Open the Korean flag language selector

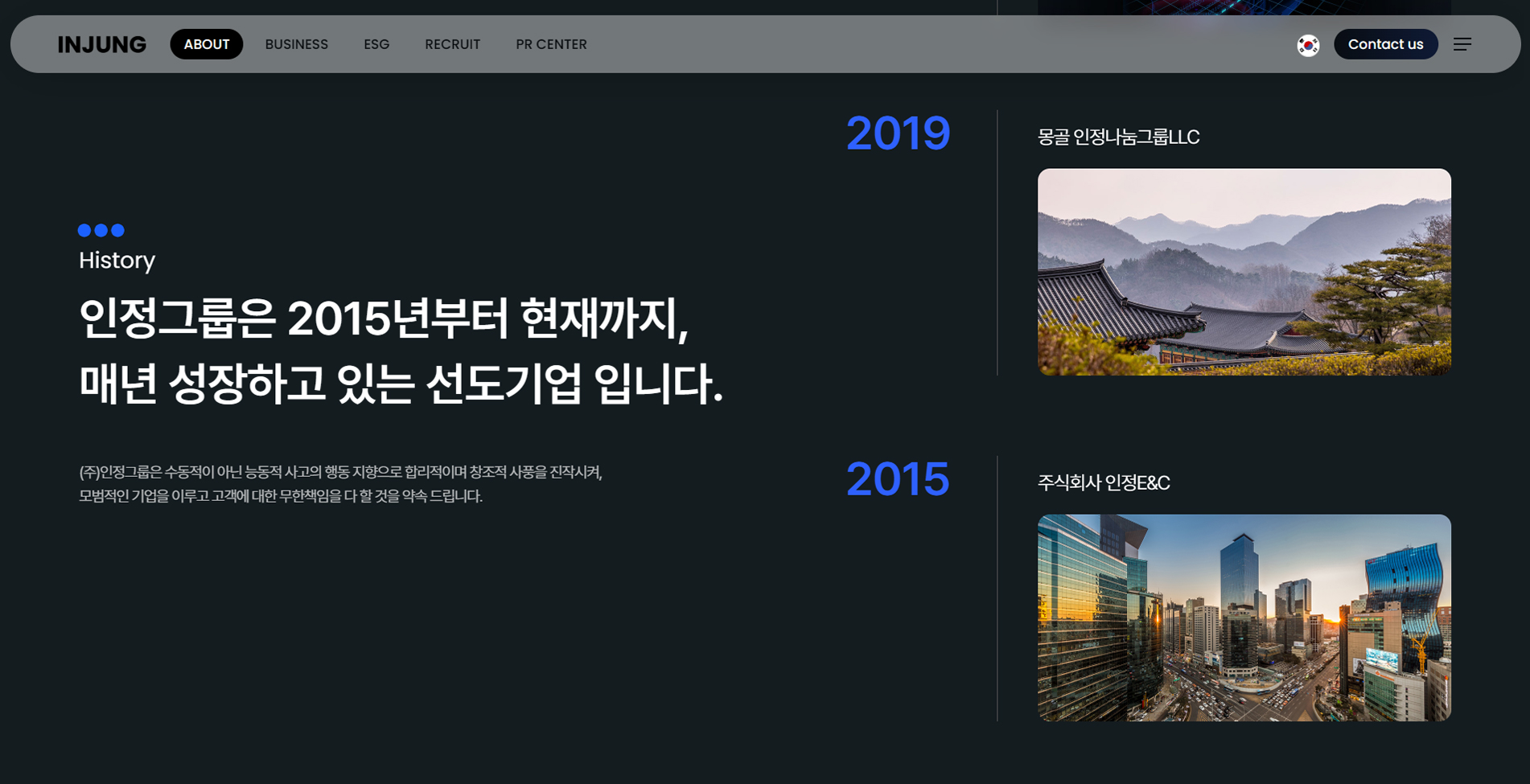click(1308, 45)
